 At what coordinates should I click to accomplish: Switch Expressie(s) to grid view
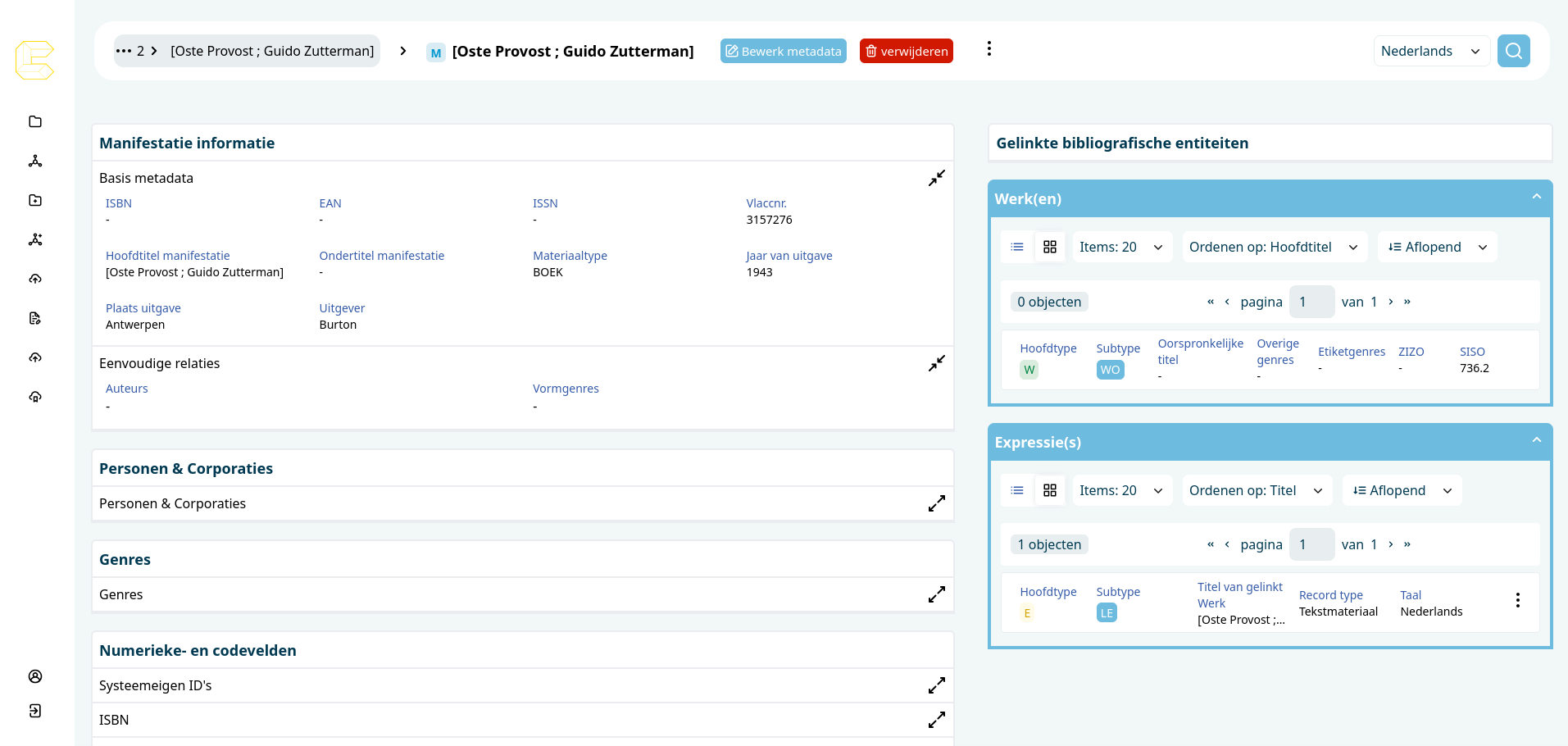pyautogui.click(x=1050, y=490)
